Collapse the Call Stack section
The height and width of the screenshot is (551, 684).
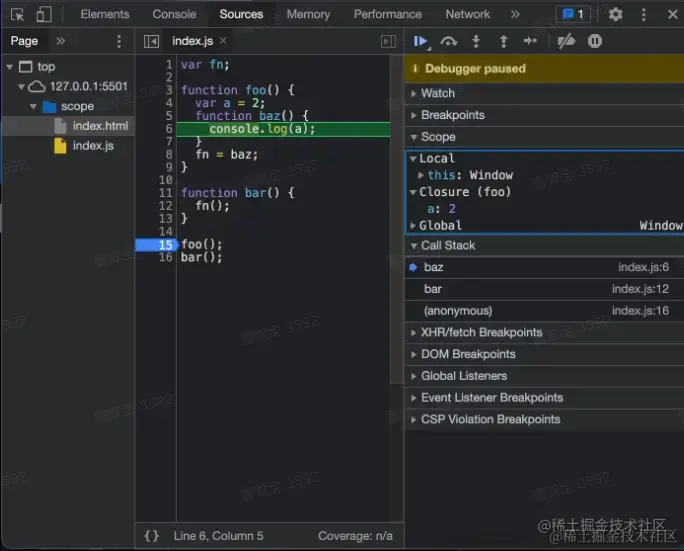point(544,246)
